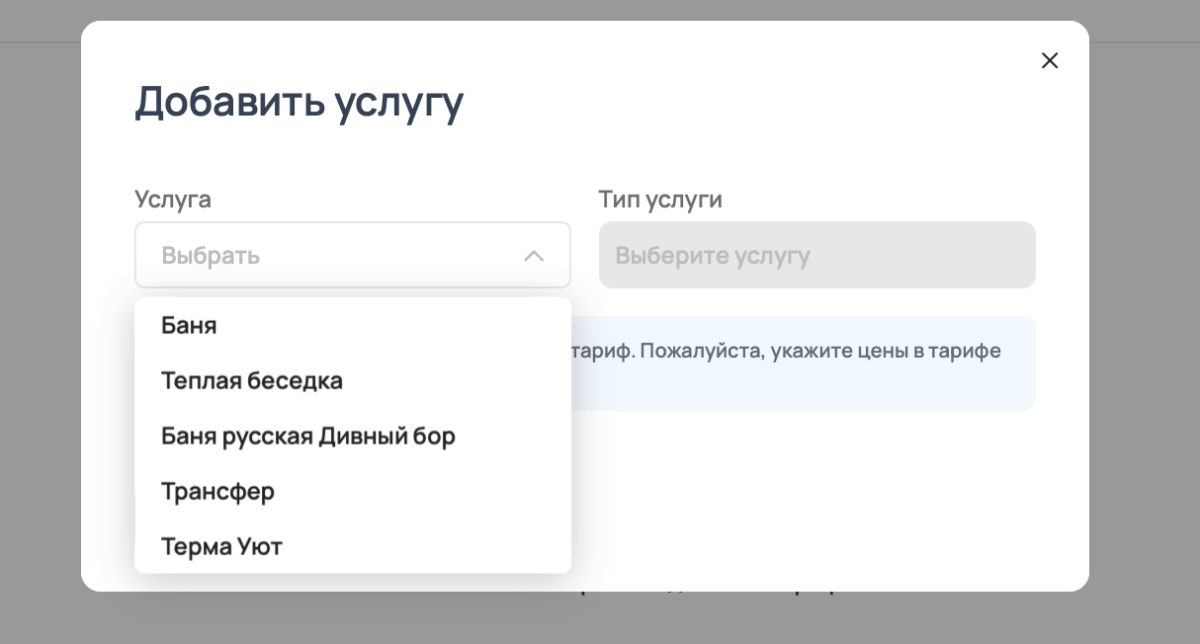Click the "Выбрать" placeholder field

(210, 255)
